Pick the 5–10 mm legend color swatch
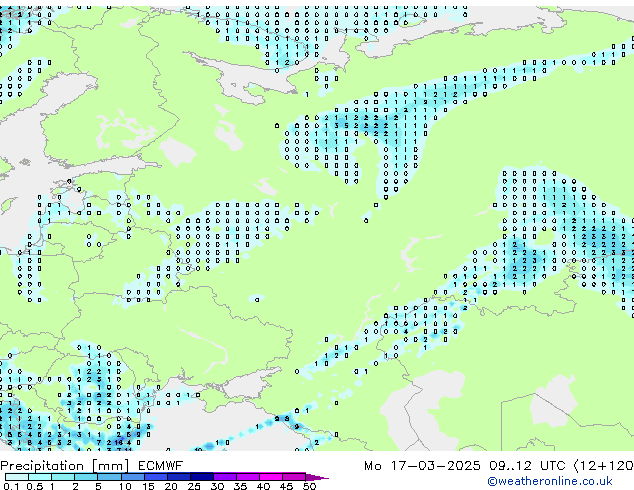The height and width of the screenshot is (490, 634). point(109,477)
